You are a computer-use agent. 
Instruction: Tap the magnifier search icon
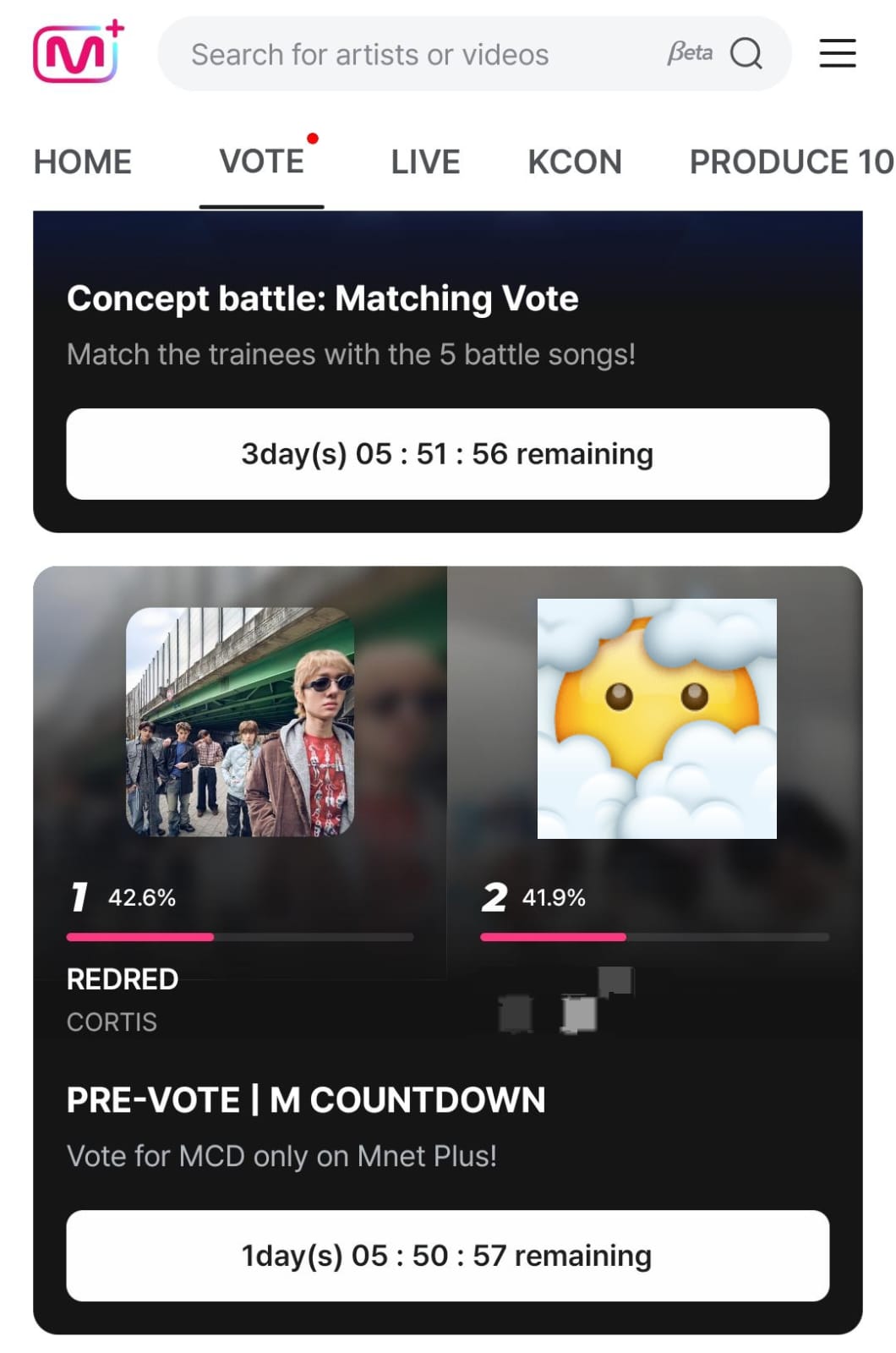746,53
